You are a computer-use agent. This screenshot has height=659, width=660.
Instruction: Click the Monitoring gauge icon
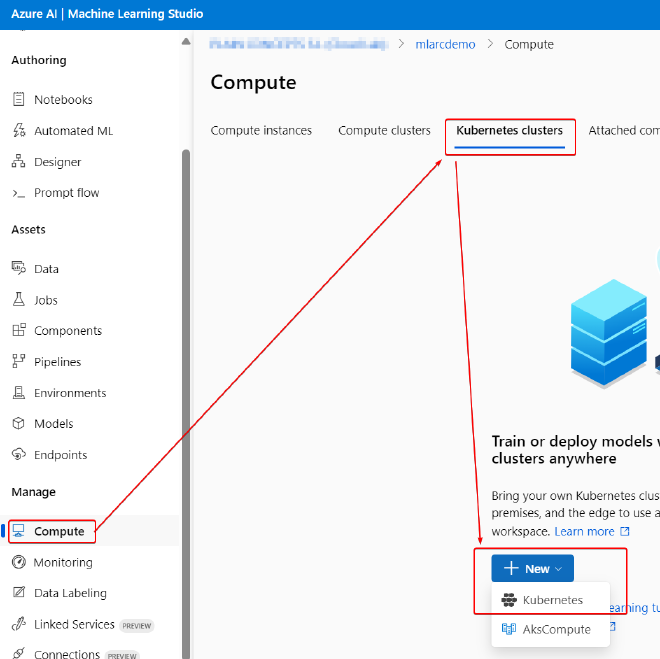pyautogui.click(x=19, y=562)
